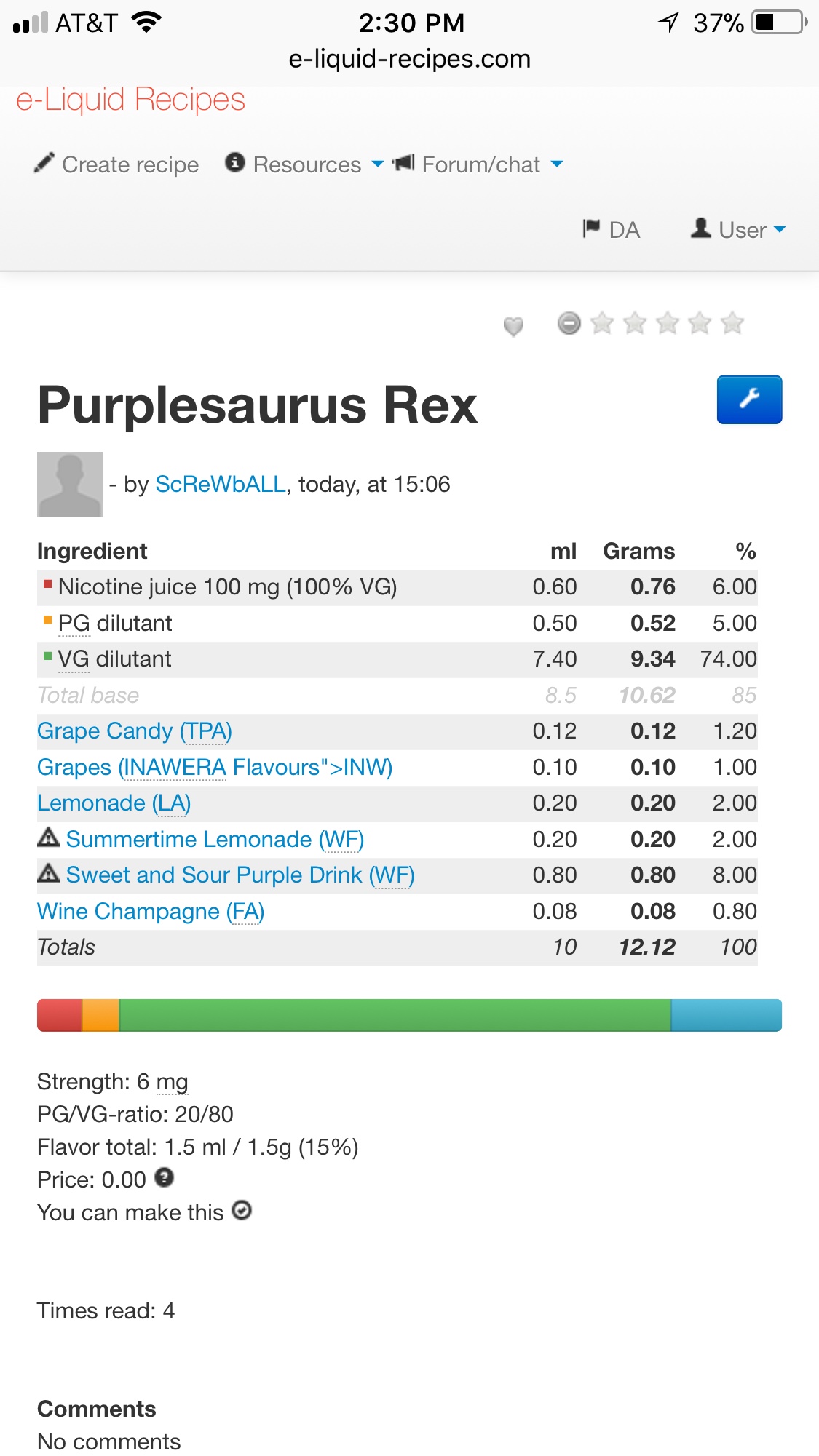Expand the Resources dropdown menu
Screen dimensions: 819x1456
click(x=305, y=164)
